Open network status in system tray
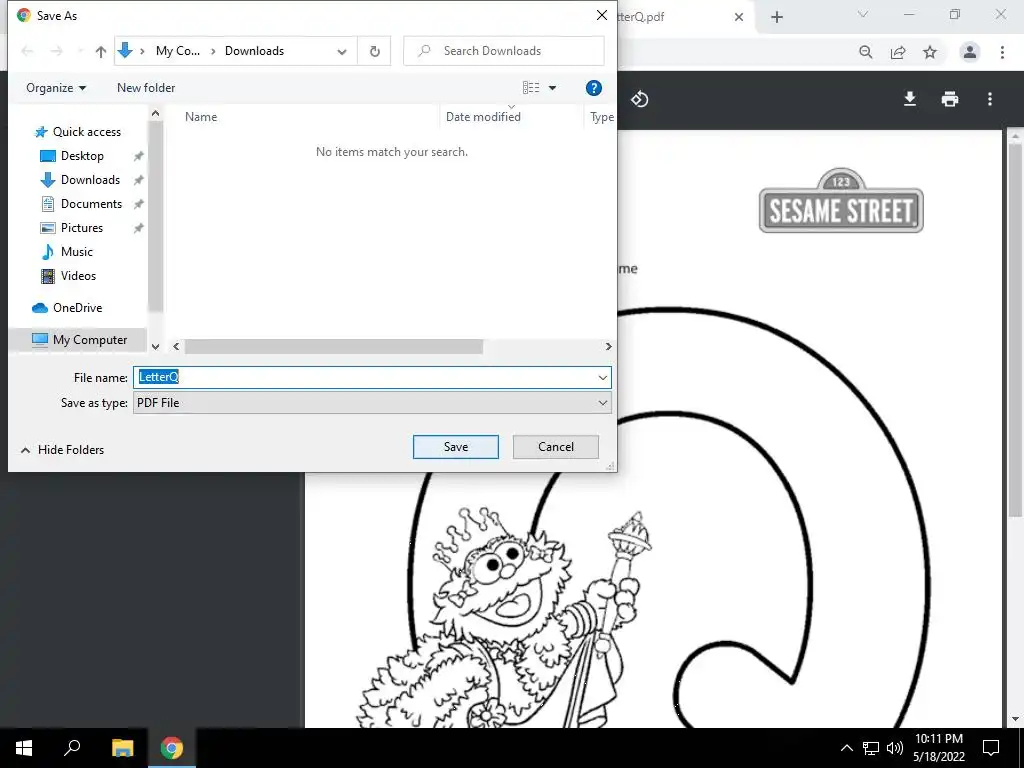Viewport: 1024px width, 768px height. pyautogui.click(x=871, y=748)
